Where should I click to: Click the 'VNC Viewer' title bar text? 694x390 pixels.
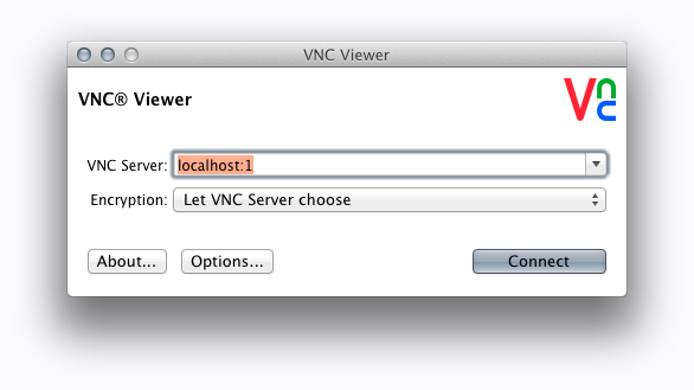(x=346, y=55)
